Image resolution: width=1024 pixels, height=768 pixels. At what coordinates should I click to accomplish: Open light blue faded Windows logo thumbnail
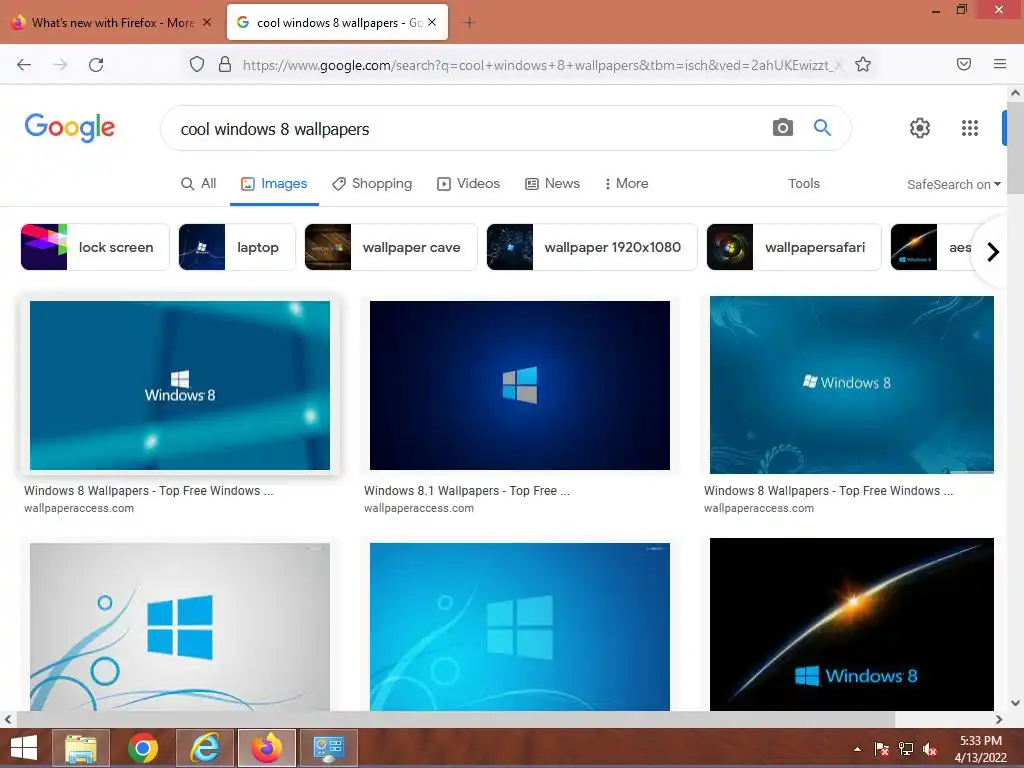point(520,627)
